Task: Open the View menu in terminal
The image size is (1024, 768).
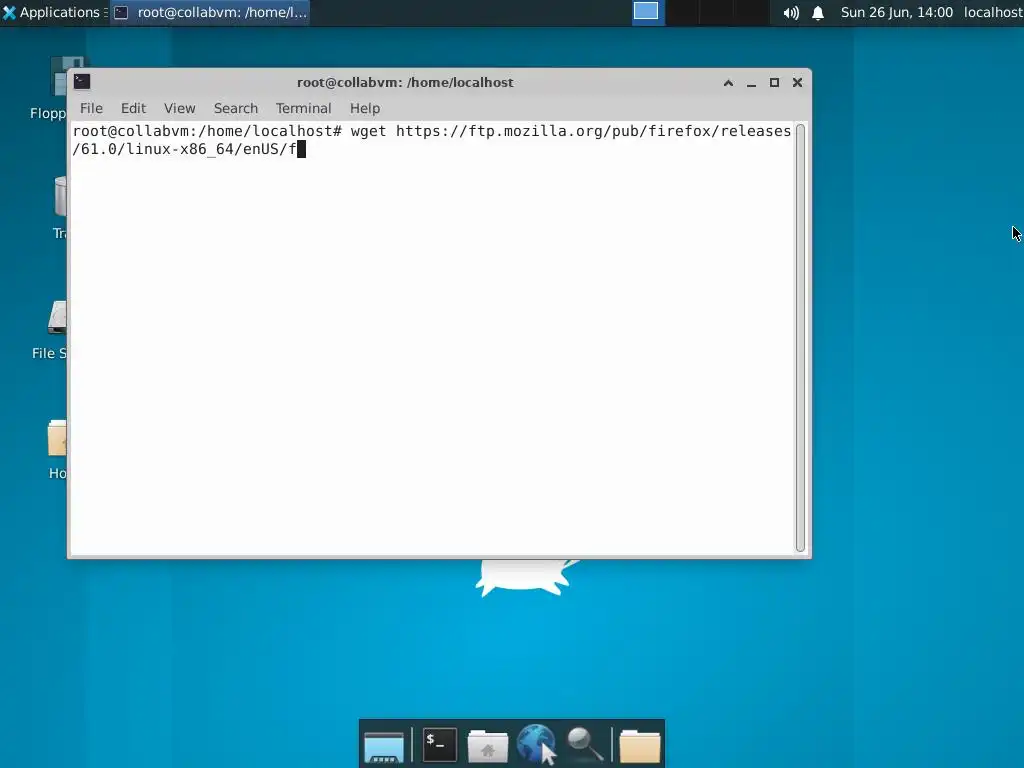Action: point(180,108)
